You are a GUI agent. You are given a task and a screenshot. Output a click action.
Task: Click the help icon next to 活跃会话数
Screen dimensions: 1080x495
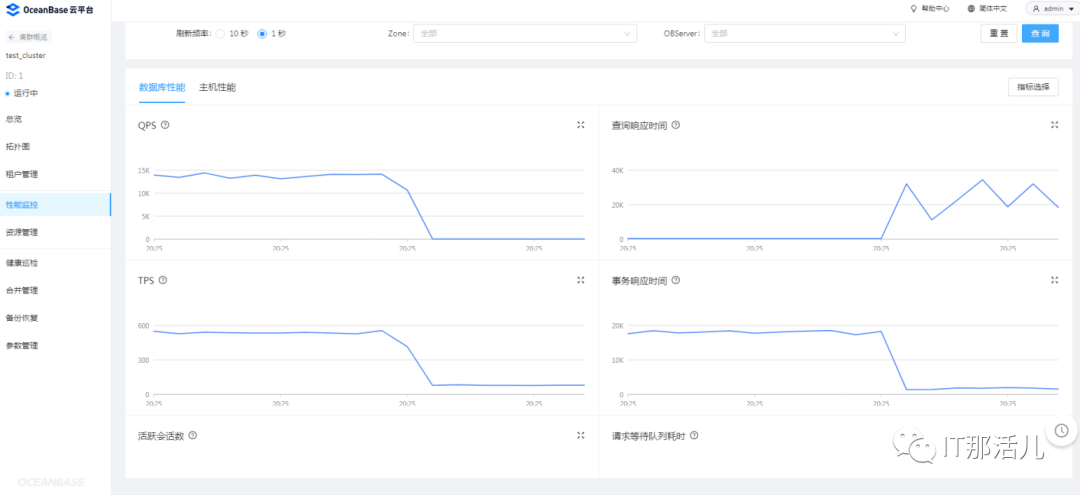pyautogui.click(x=193, y=435)
